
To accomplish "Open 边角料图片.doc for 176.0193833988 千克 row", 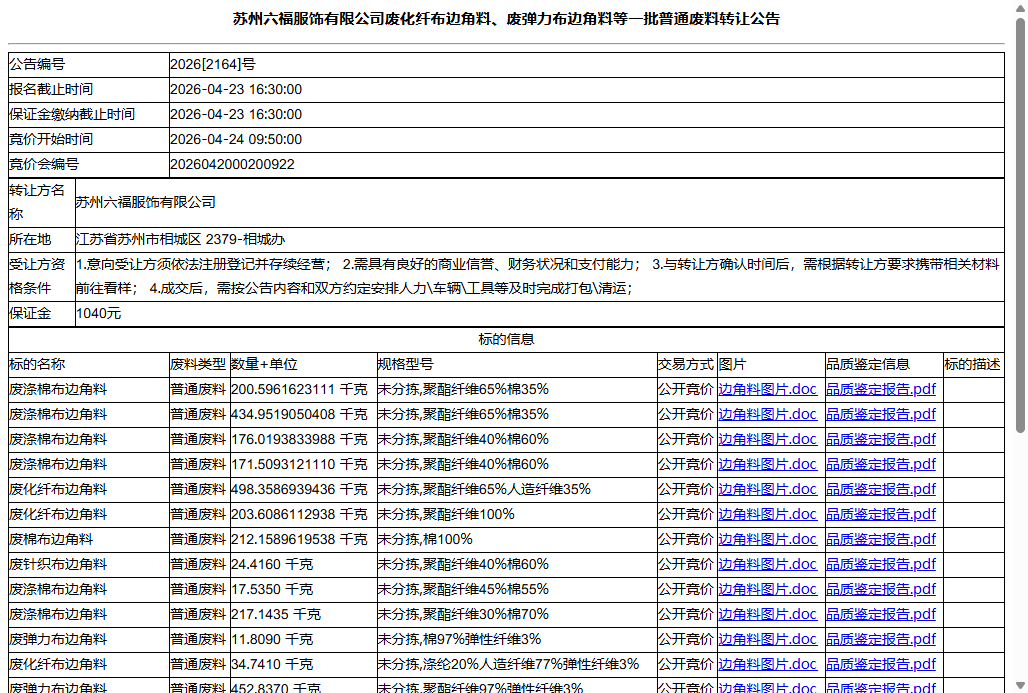I will 767,439.
